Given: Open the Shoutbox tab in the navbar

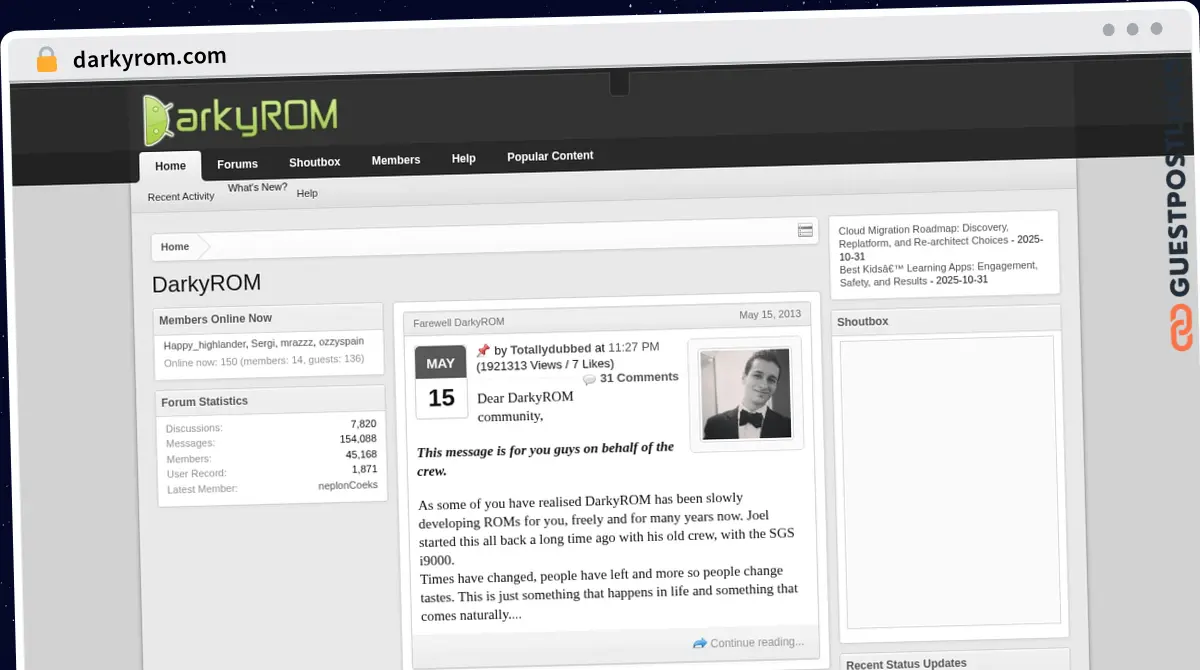Looking at the screenshot, I should [x=314, y=161].
